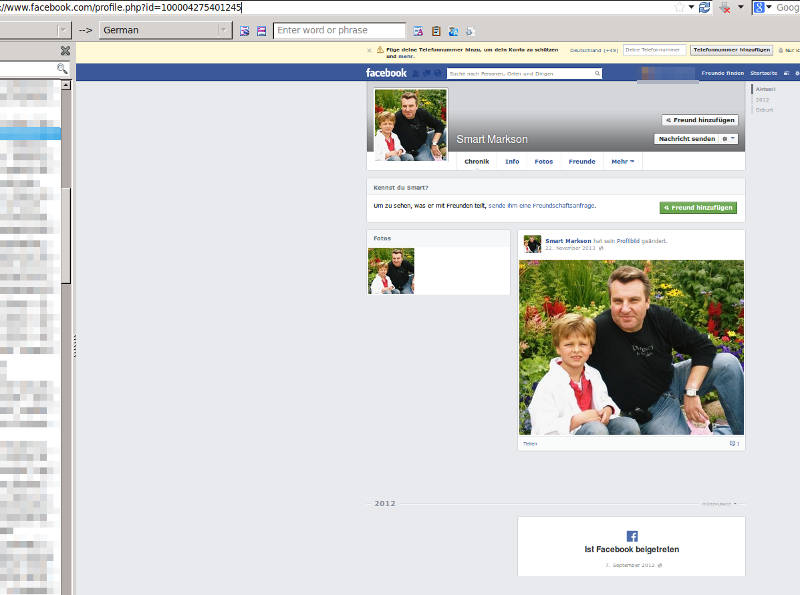Image resolution: width=800 pixels, height=595 pixels.
Task: Click the bookmark star in address bar
Action: pos(679,7)
